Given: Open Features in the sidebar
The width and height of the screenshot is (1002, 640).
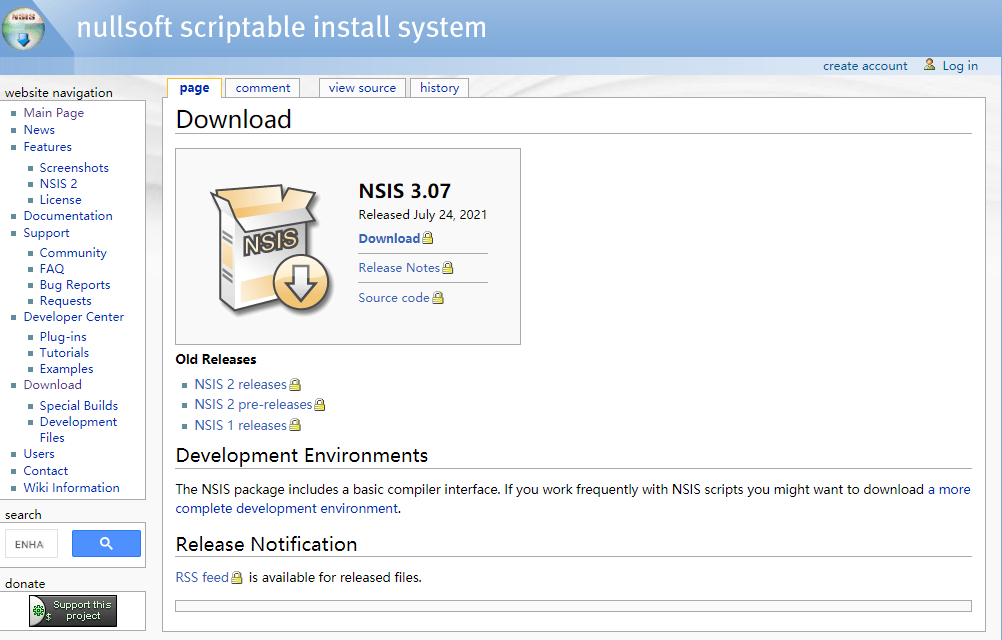Looking at the screenshot, I should tap(47, 147).
